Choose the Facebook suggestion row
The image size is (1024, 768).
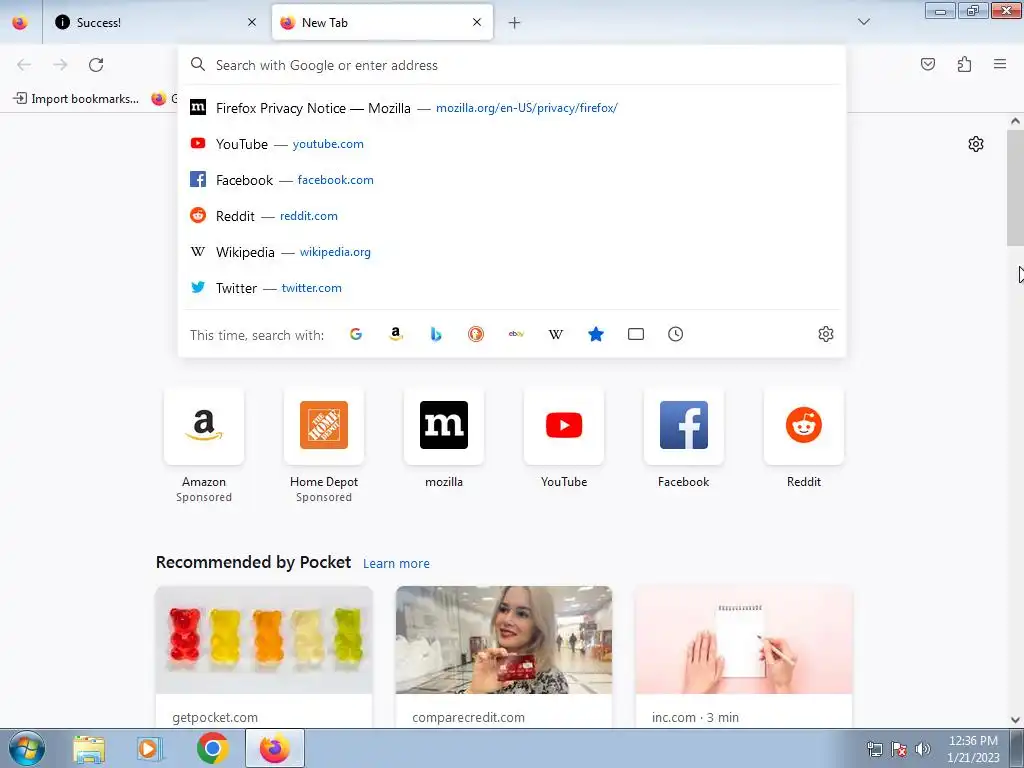click(x=512, y=180)
